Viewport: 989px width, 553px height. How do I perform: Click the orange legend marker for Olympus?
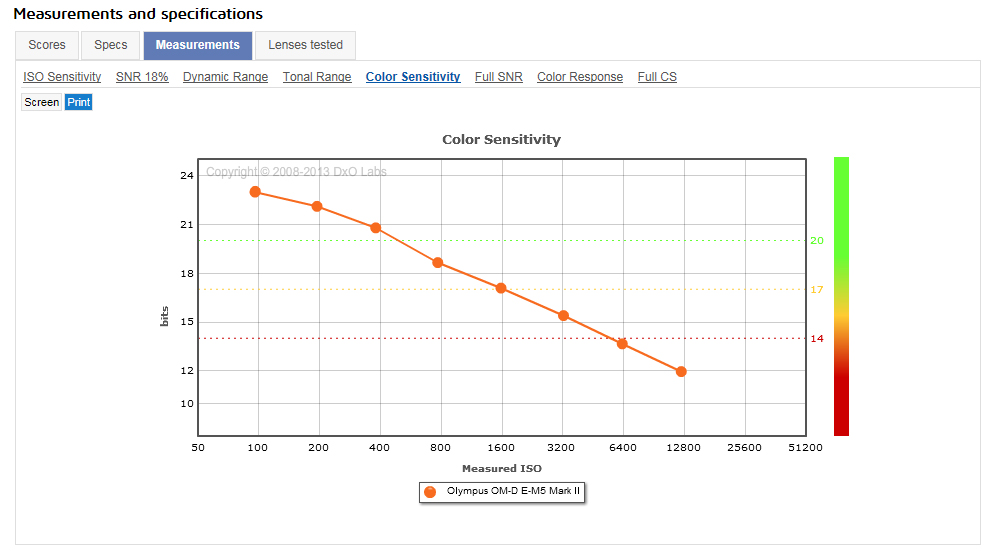430,492
